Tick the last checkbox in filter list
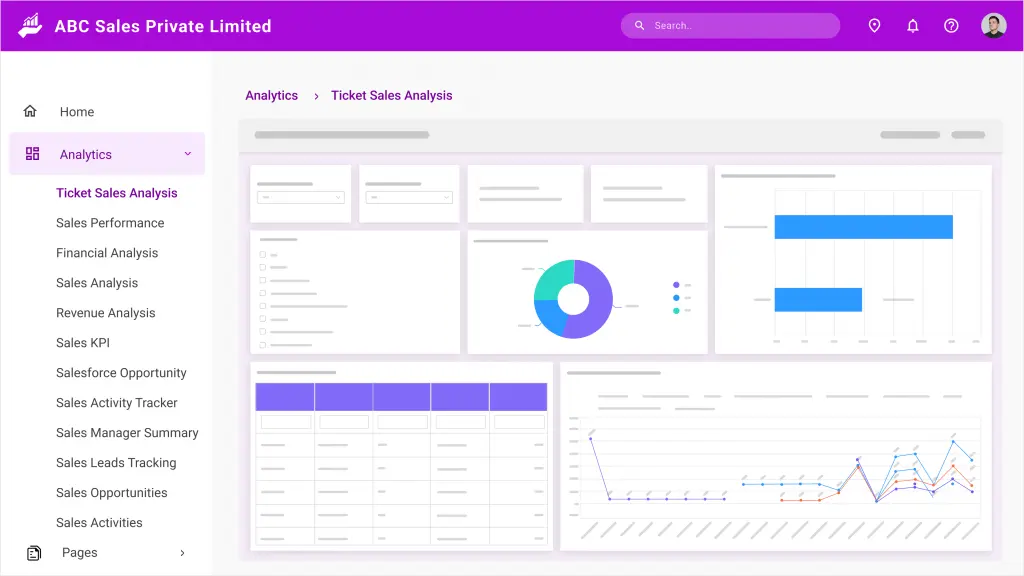This screenshot has height=576, width=1024. point(263,344)
